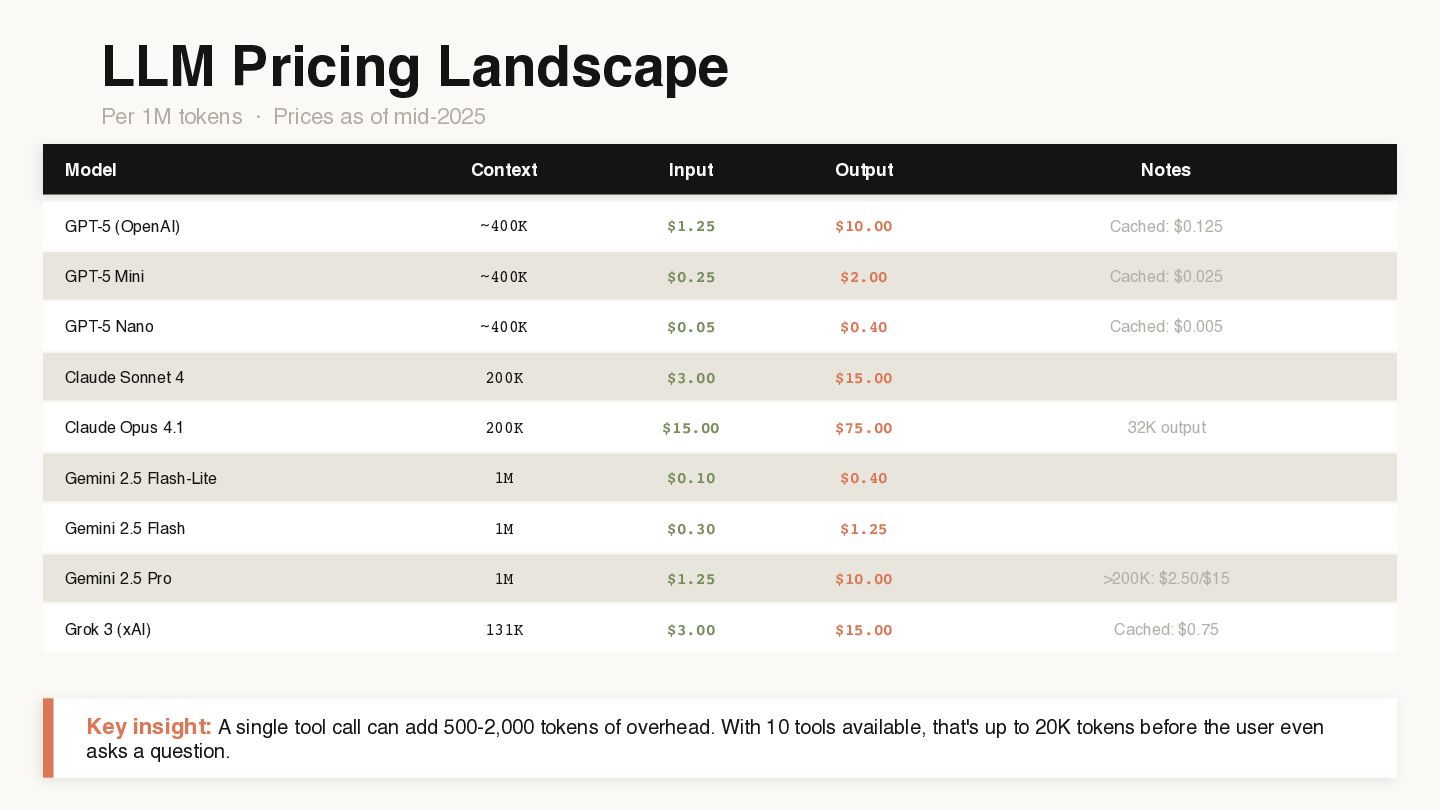Select the Input column header
1440x810 pixels.
691,170
